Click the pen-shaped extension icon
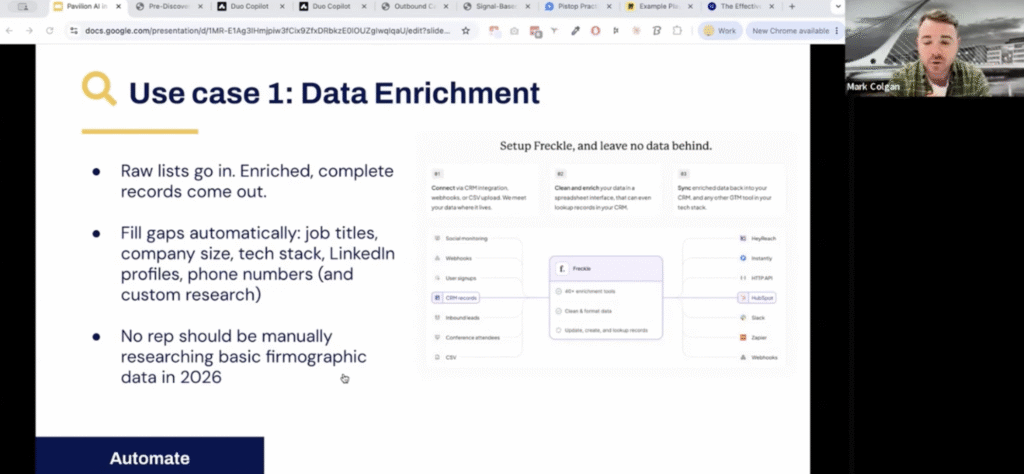The image size is (1024, 474). pyautogui.click(x=575, y=31)
